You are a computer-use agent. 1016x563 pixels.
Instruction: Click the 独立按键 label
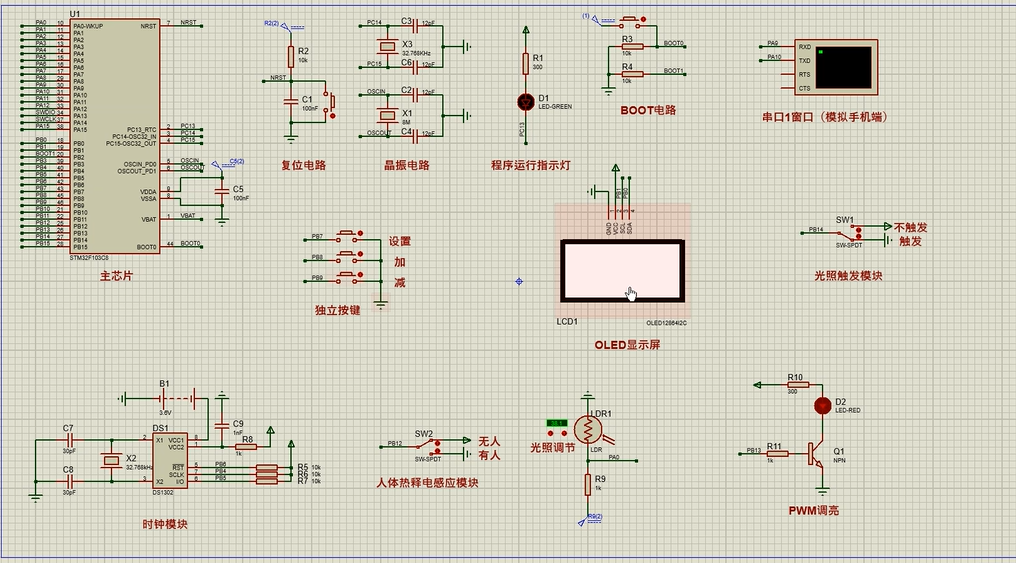pos(338,310)
